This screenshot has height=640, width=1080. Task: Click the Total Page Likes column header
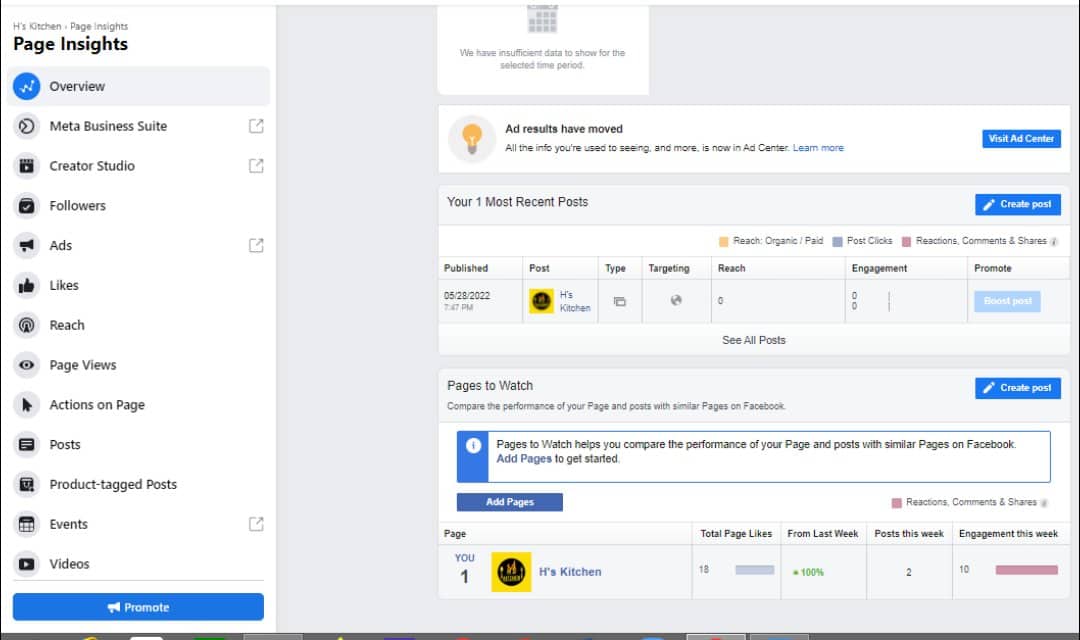point(736,534)
